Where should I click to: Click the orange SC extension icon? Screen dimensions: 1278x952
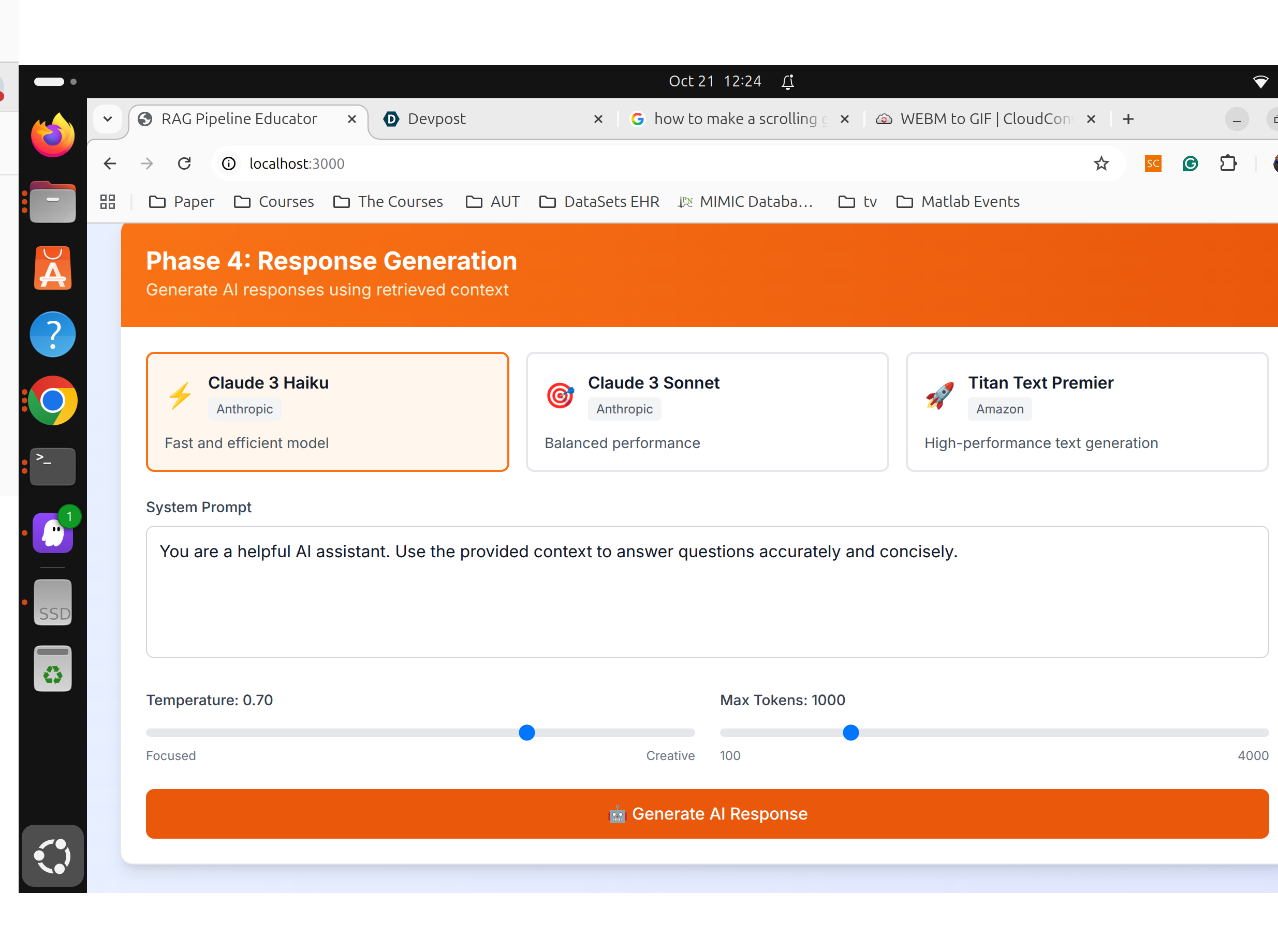[1153, 163]
